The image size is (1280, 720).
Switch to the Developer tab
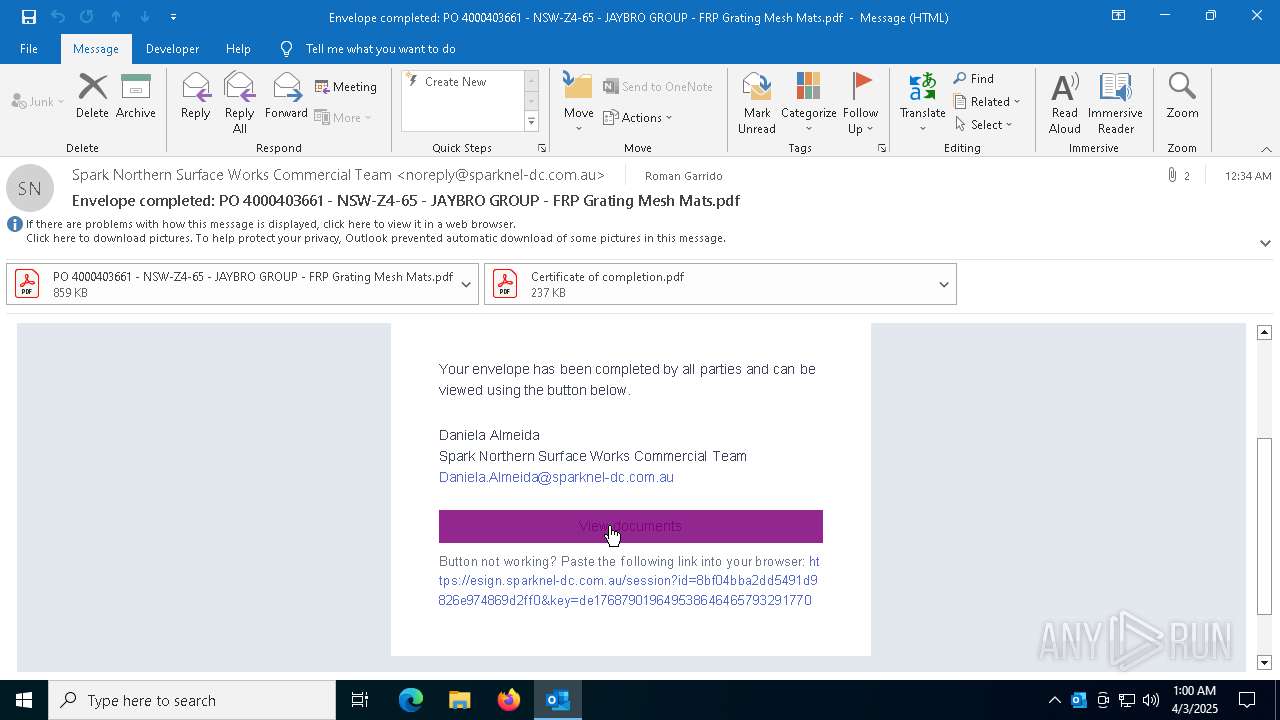(x=172, y=48)
